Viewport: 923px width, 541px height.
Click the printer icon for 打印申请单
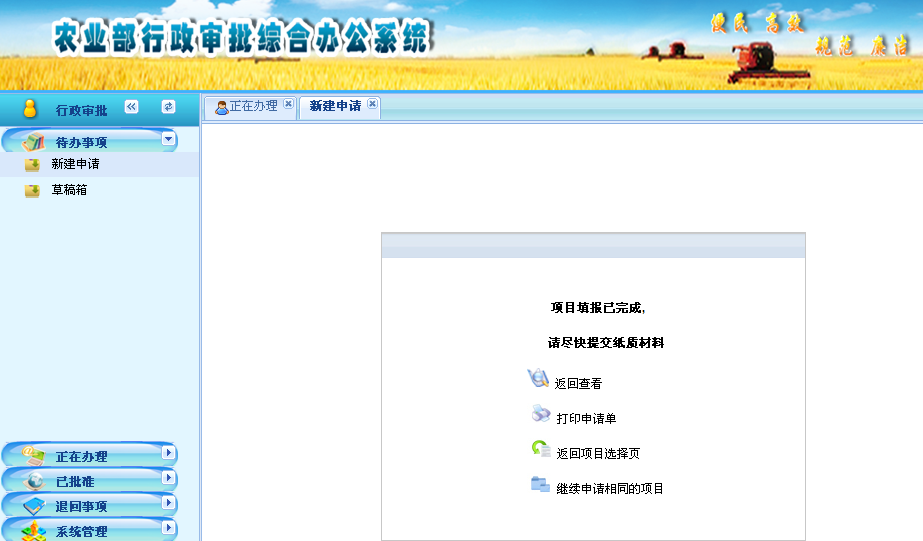tap(540, 414)
